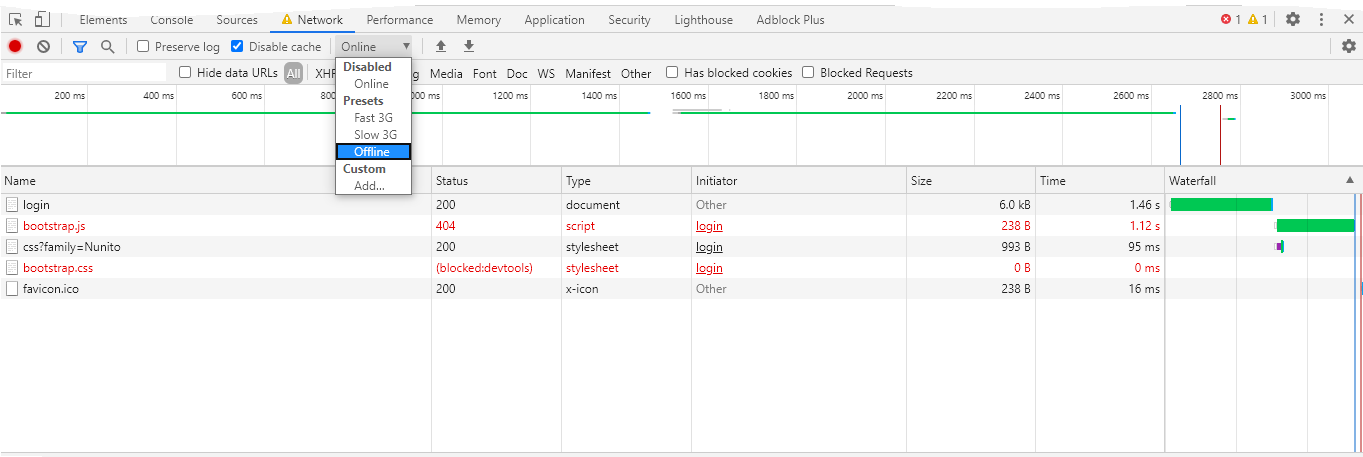This screenshot has width=1363, height=457.
Task: Uncheck the Disable cache checkbox
Action: click(x=237, y=46)
